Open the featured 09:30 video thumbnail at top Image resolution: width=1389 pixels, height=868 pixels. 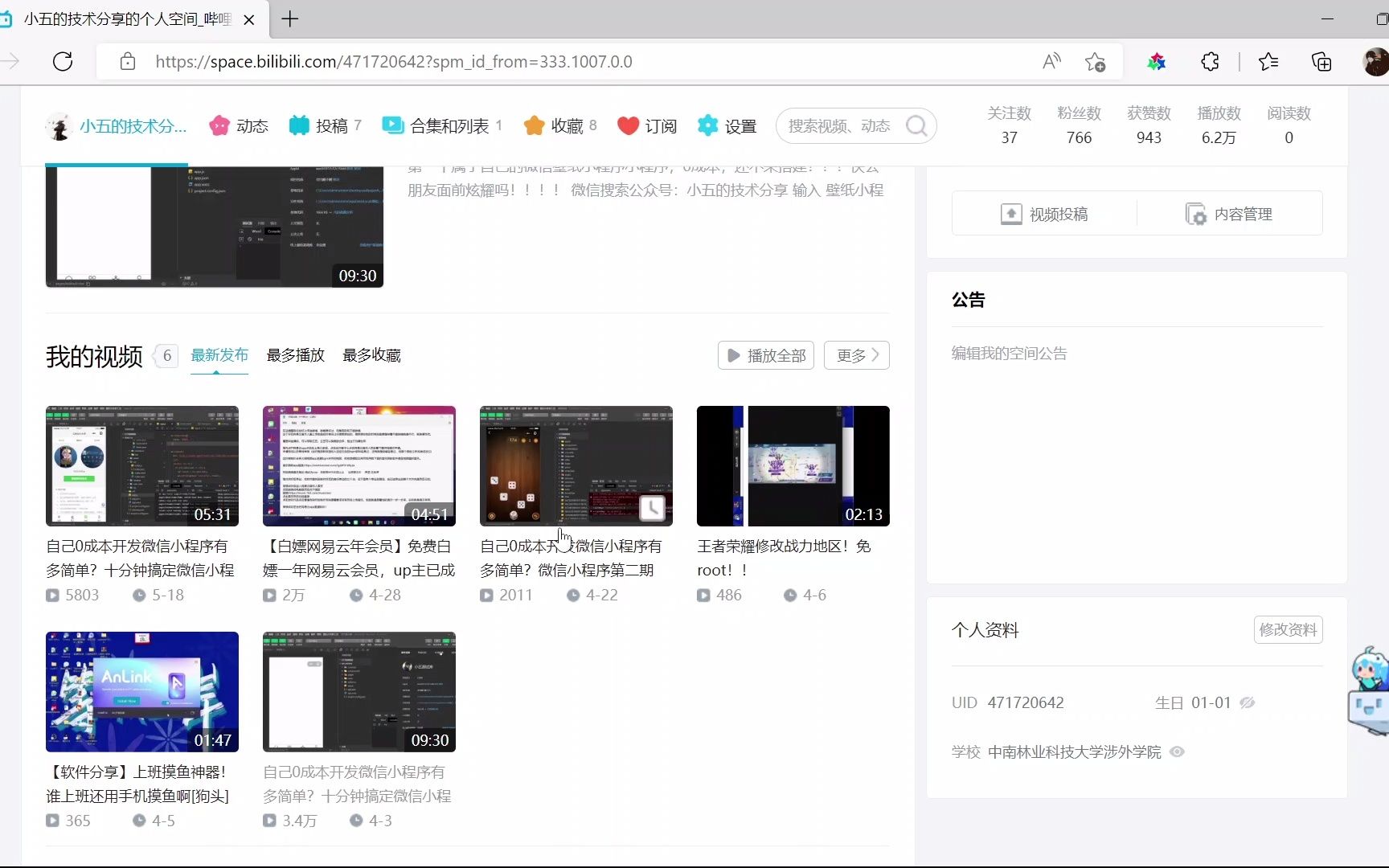215,227
